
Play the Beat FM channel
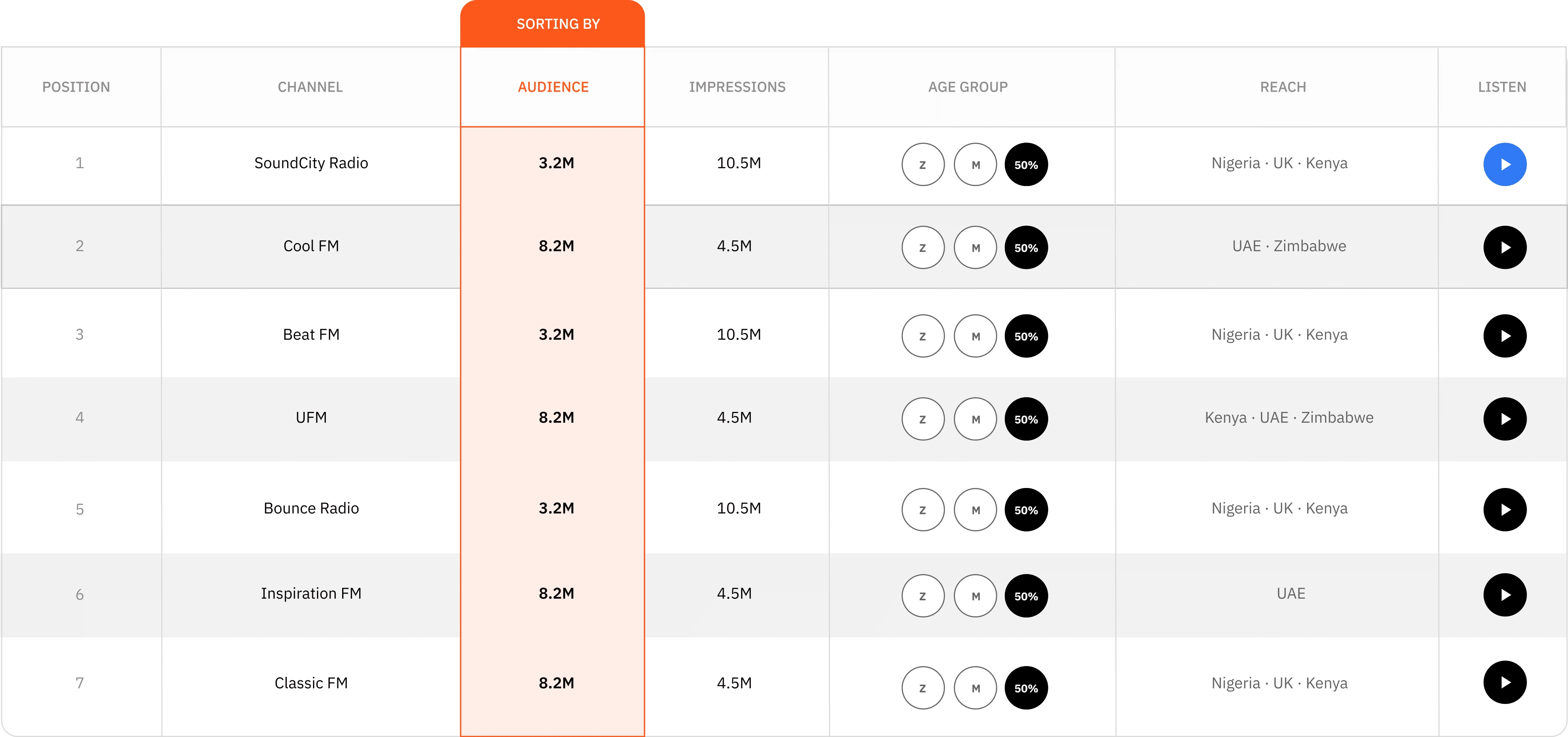(x=1504, y=335)
